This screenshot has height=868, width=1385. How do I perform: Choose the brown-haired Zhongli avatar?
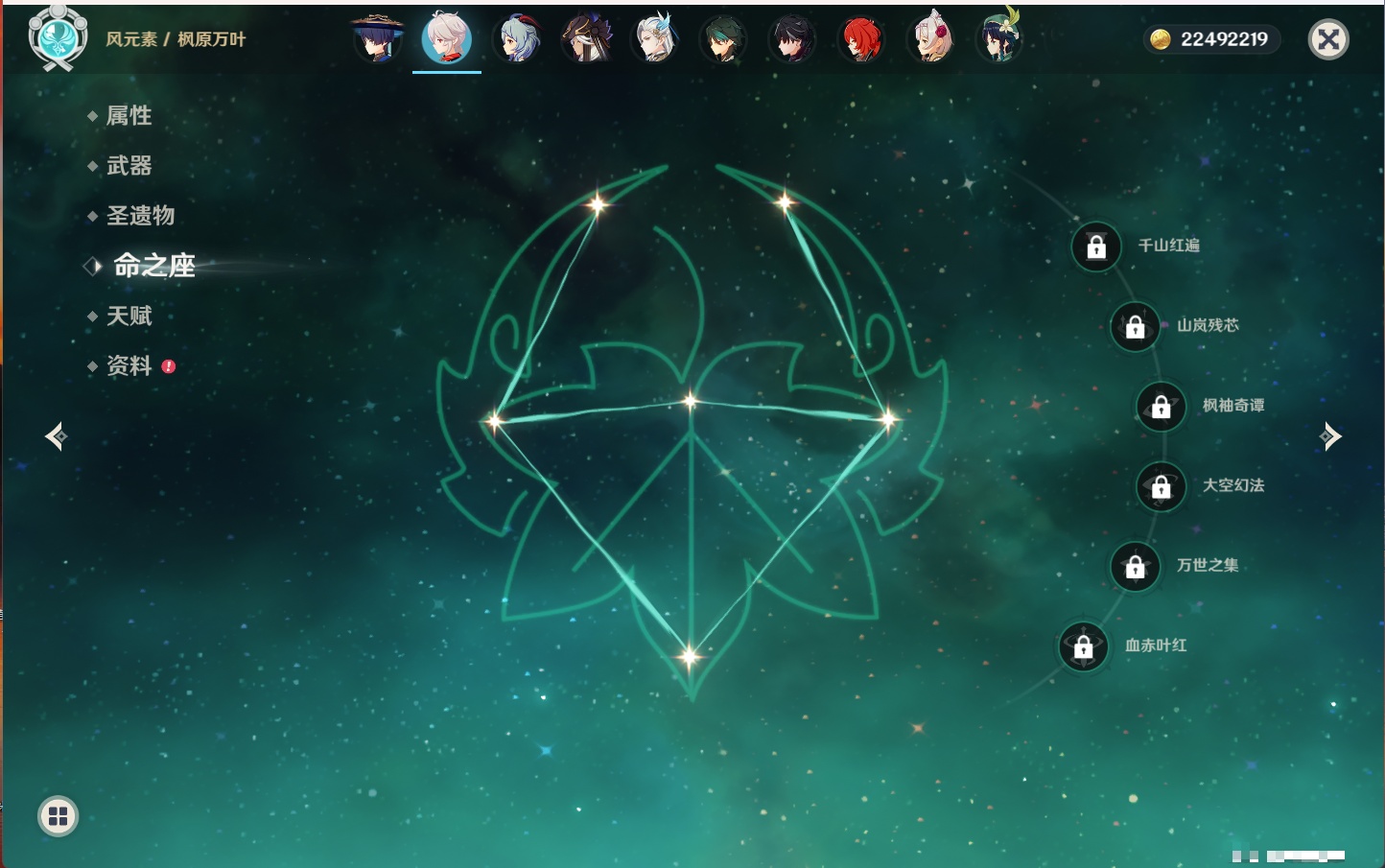[x=586, y=39]
